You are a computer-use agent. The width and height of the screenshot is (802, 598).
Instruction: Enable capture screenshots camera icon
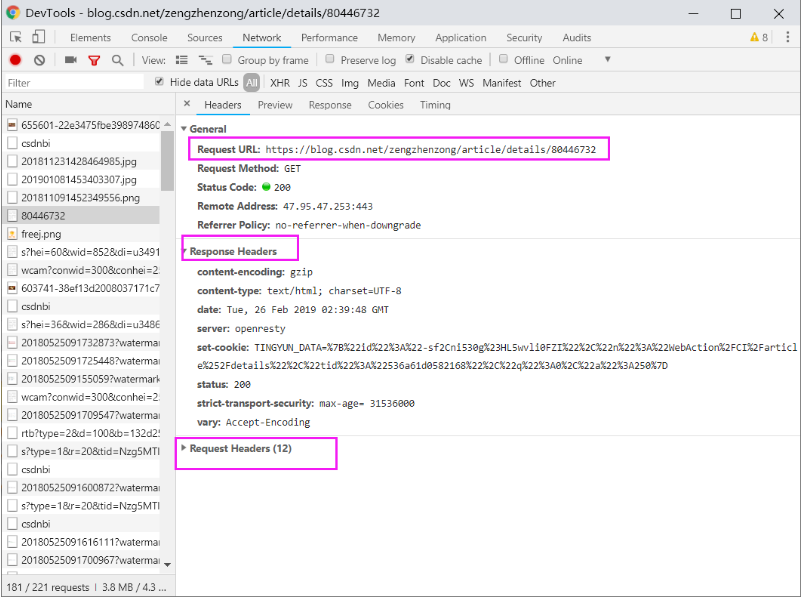point(69,60)
